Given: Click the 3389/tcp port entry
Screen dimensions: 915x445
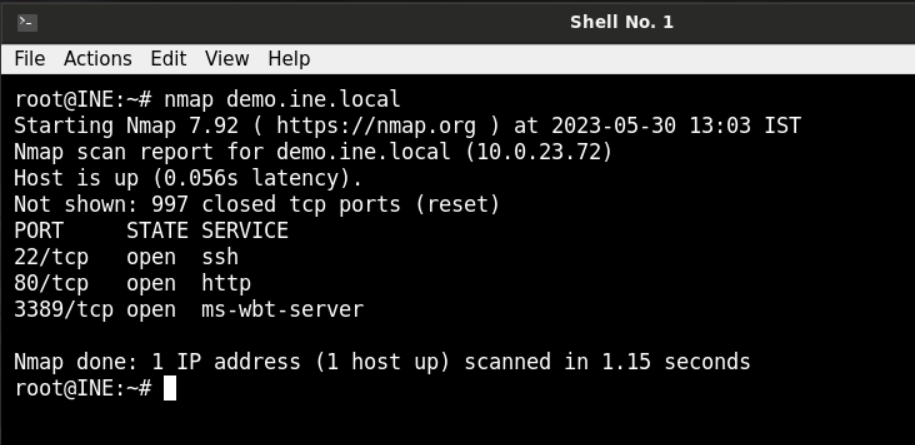Looking at the screenshot, I should [64, 309].
